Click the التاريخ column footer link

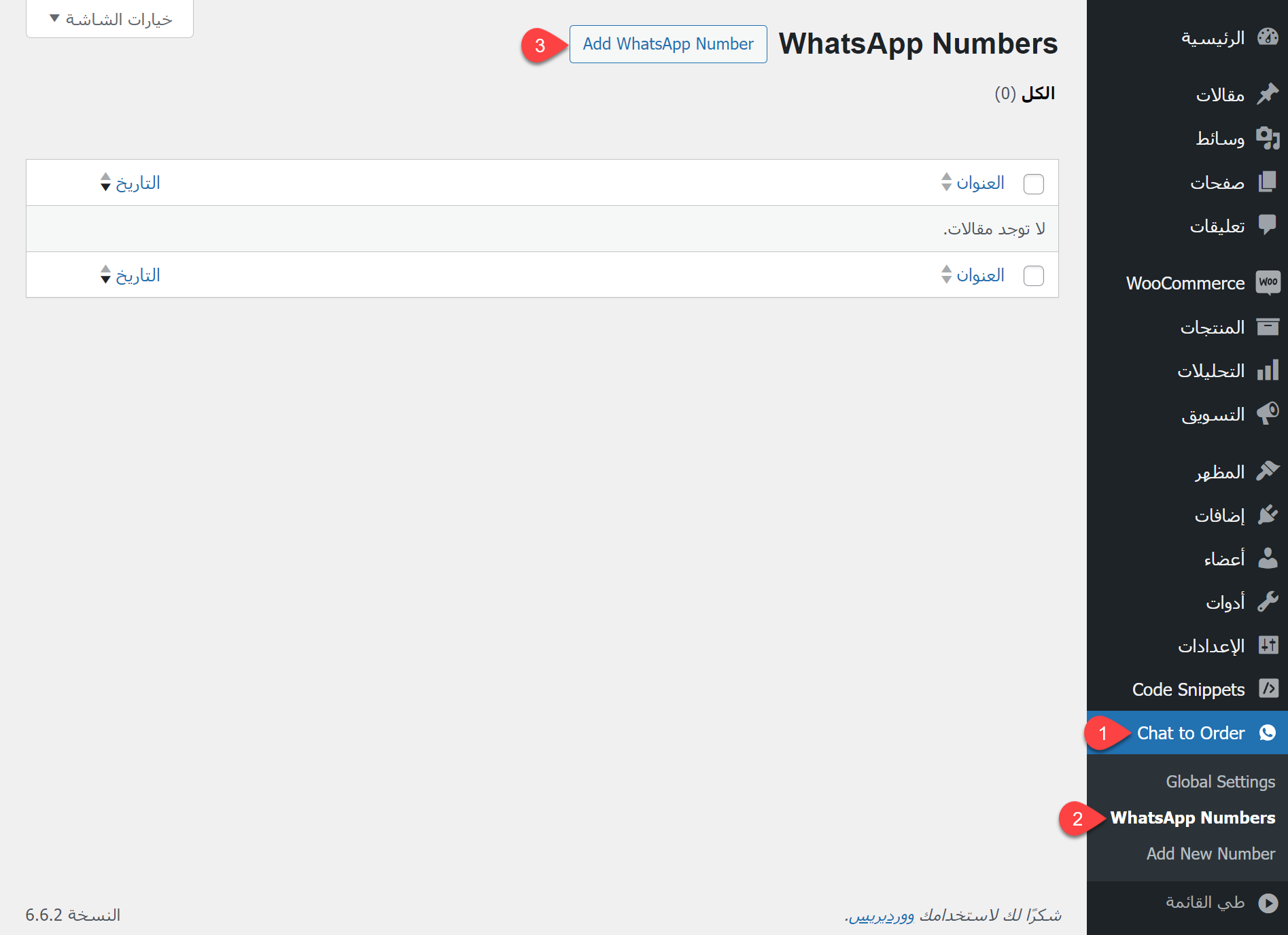click(x=138, y=275)
